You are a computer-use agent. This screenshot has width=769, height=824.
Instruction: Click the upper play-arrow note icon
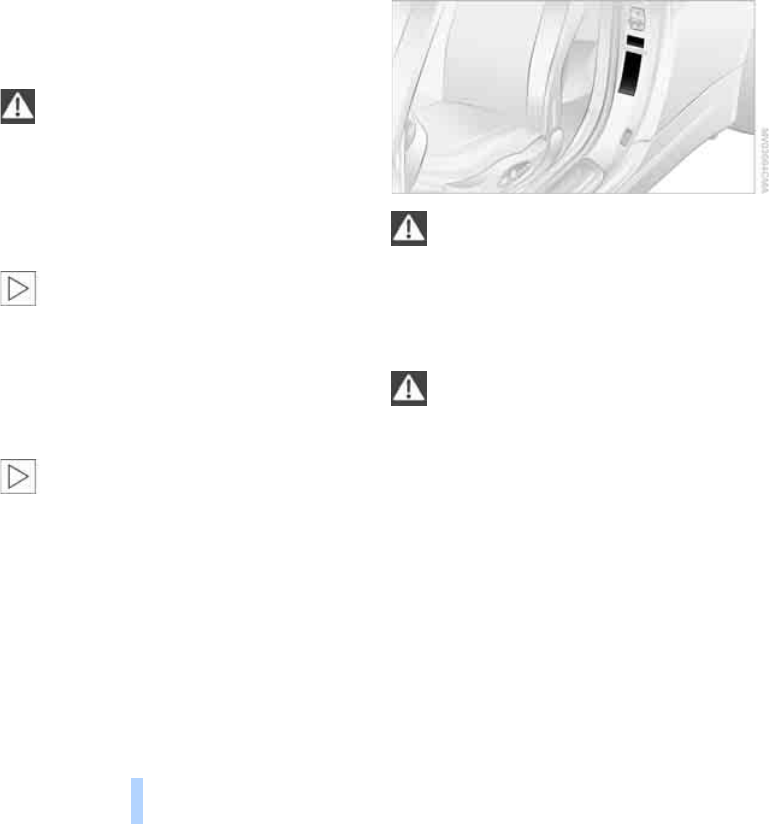tap(18, 289)
